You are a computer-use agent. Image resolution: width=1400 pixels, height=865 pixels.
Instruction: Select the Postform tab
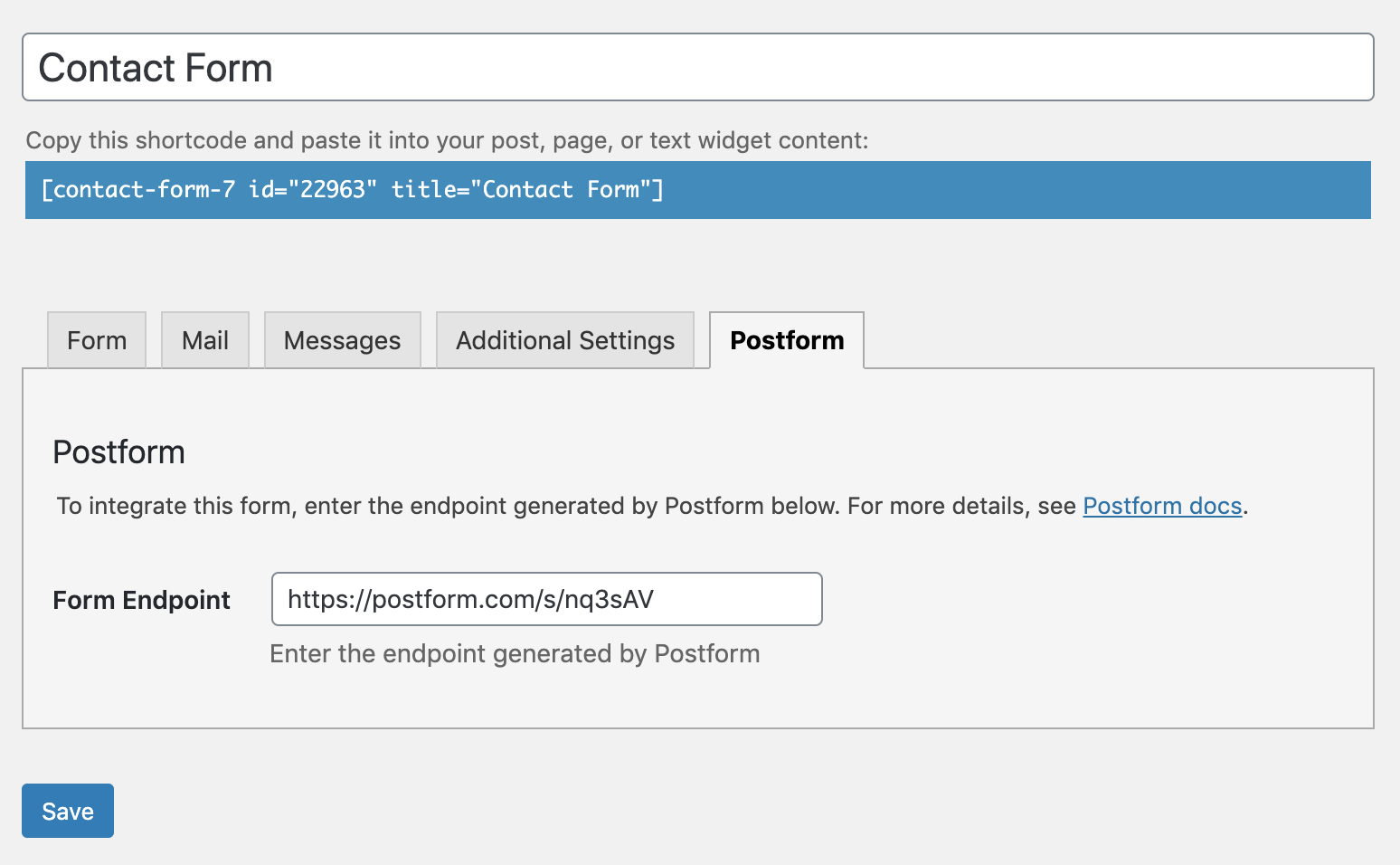787,340
